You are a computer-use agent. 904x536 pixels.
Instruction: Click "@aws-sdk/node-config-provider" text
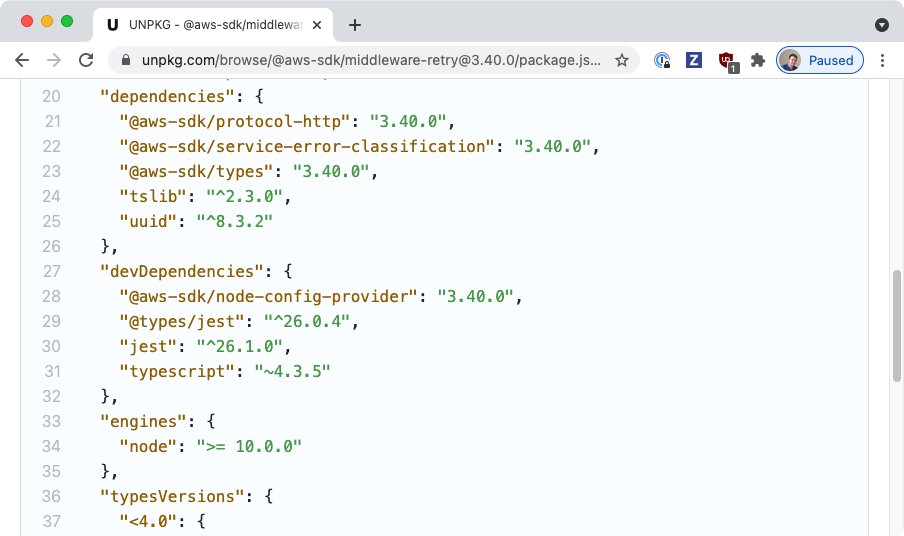[269, 296]
